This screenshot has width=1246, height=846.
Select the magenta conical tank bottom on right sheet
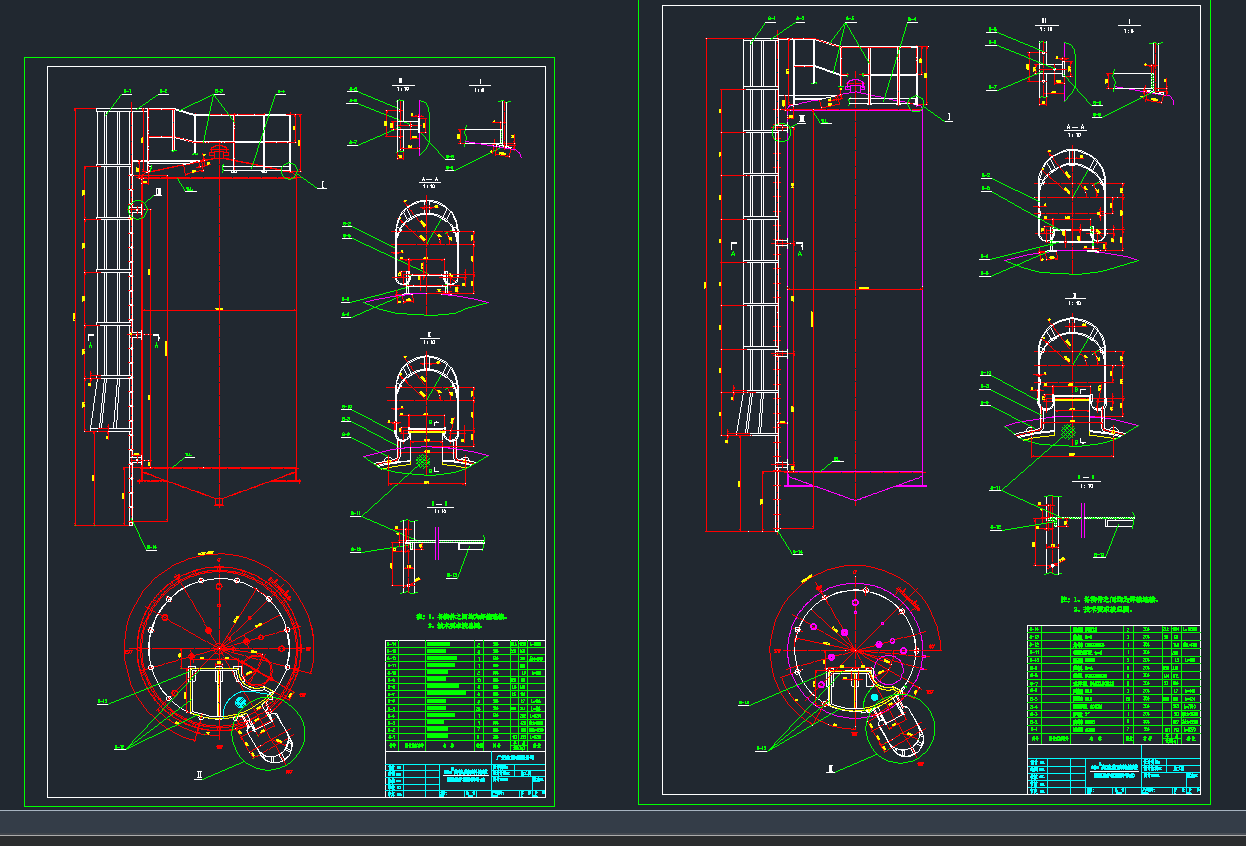coord(855,486)
